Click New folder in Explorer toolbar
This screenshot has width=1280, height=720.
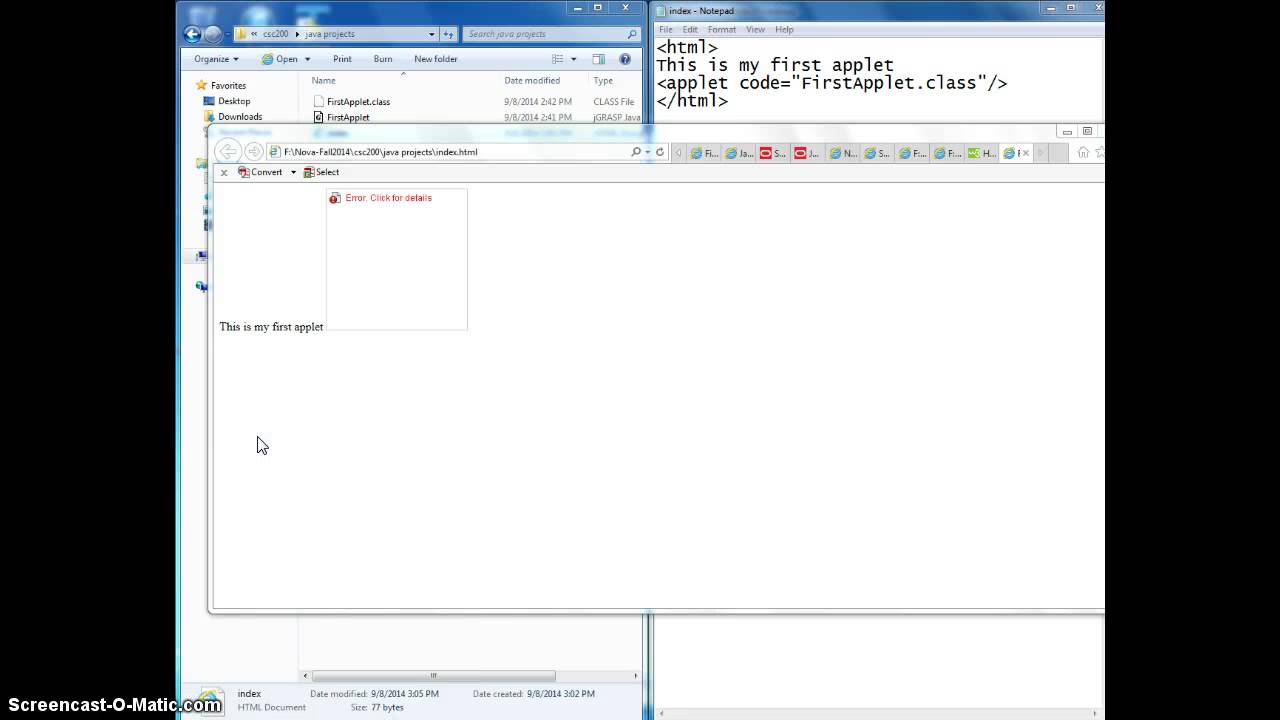point(436,59)
